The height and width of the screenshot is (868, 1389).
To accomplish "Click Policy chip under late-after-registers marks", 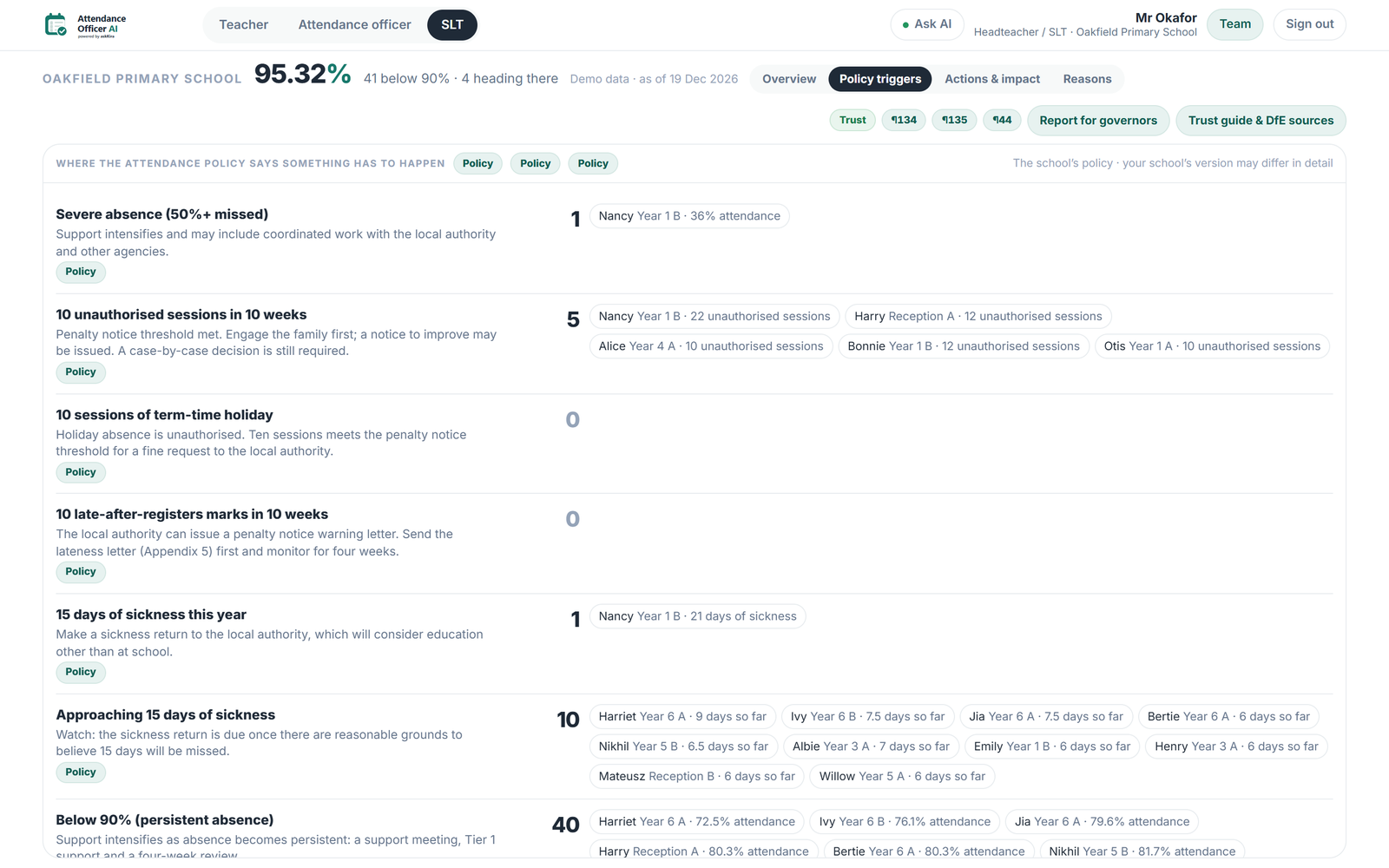I will point(81,571).
